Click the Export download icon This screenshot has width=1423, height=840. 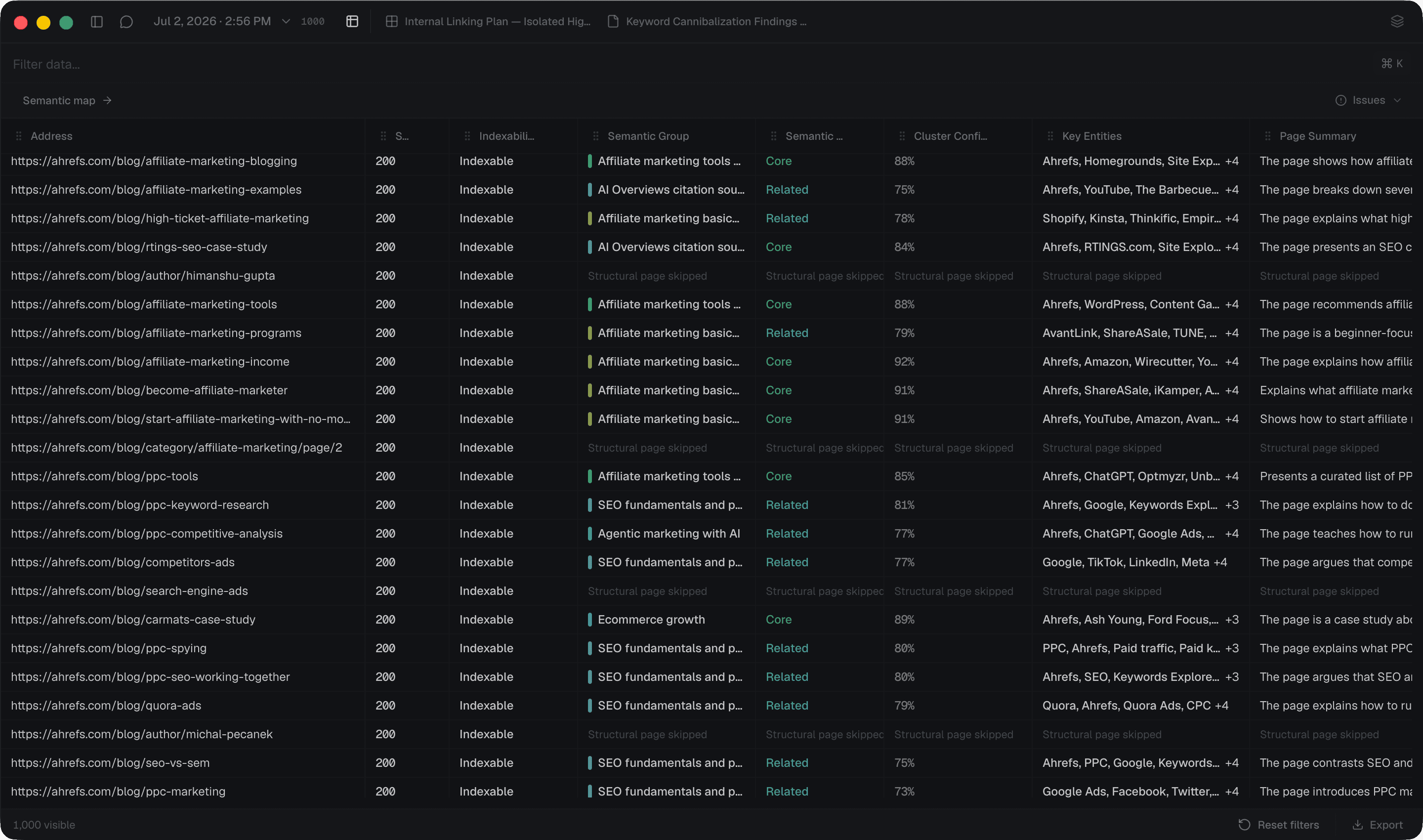pyautogui.click(x=1357, y=825)
